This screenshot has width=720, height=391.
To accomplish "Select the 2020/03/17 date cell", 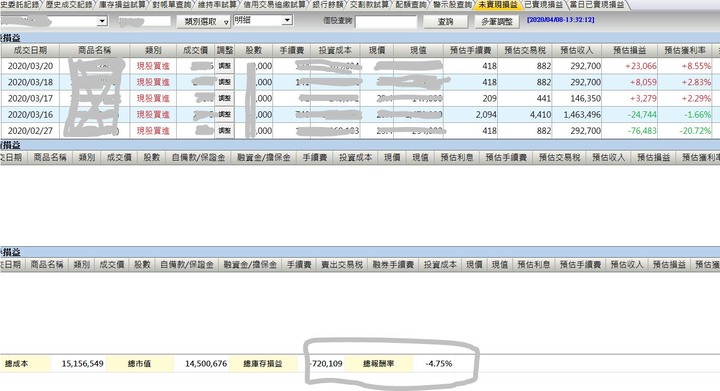I will point(30,98).
